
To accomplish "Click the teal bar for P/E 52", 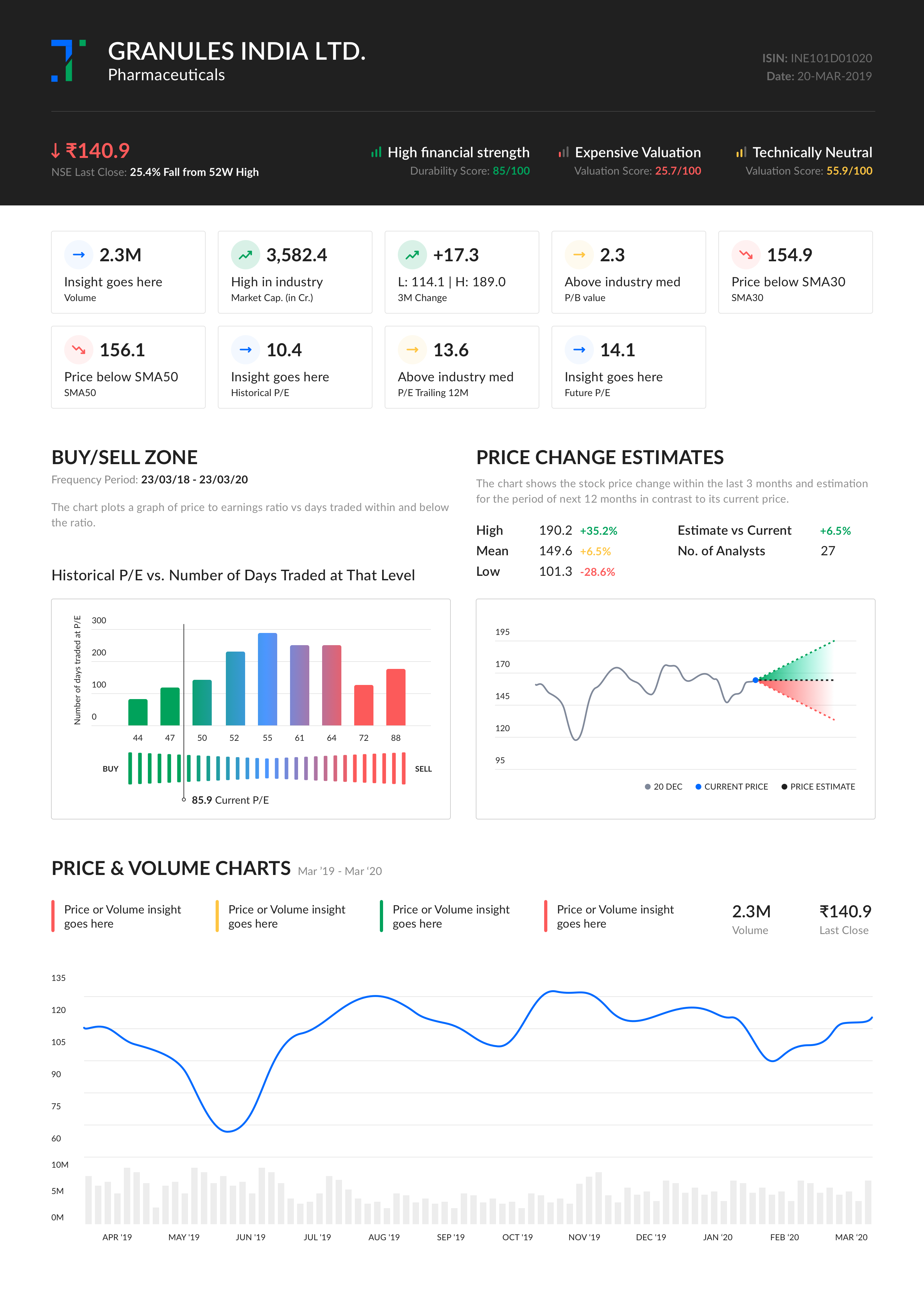I will [x=235, y=688].
